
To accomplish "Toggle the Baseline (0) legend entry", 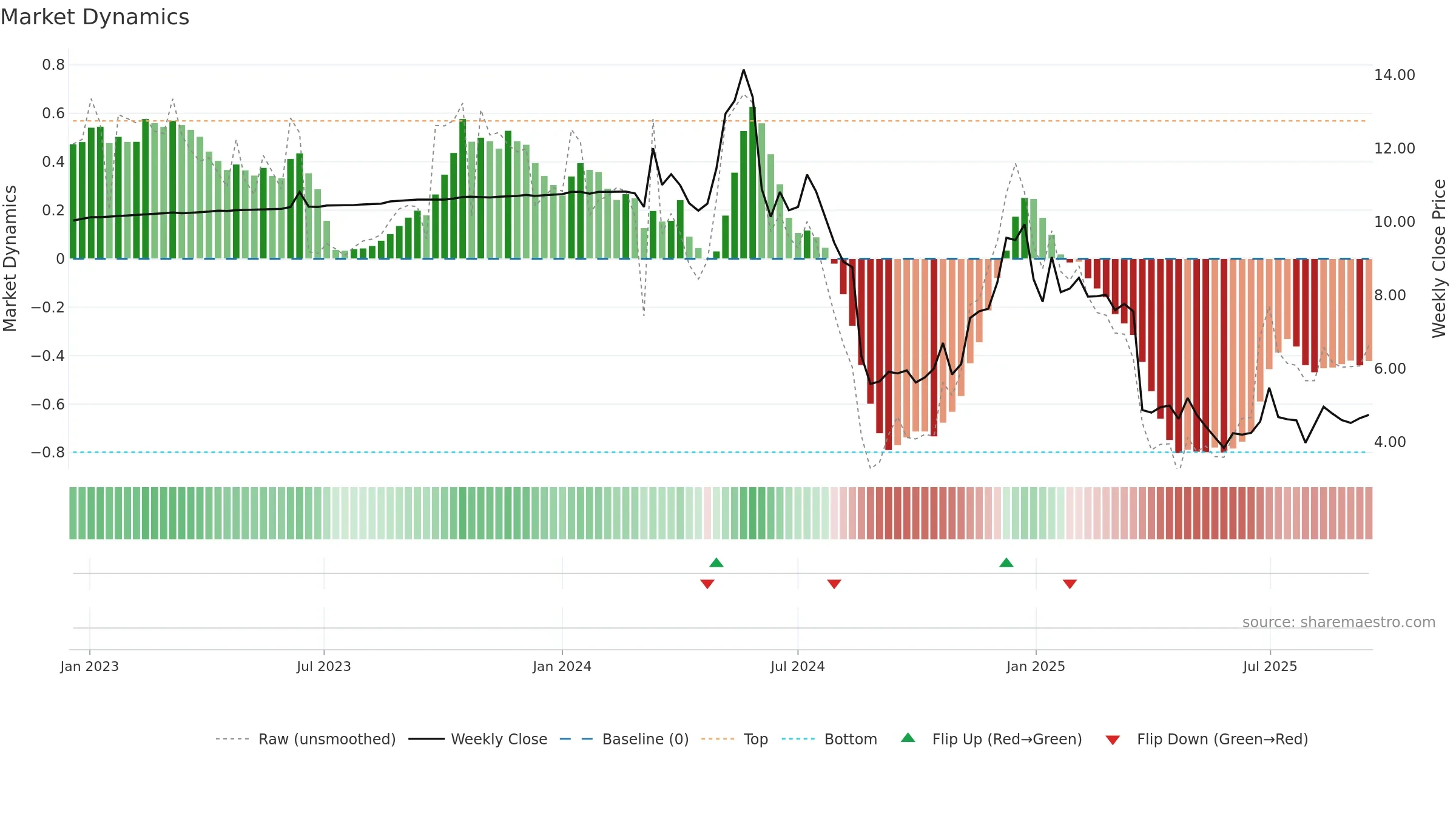I will tap(624, 739).
